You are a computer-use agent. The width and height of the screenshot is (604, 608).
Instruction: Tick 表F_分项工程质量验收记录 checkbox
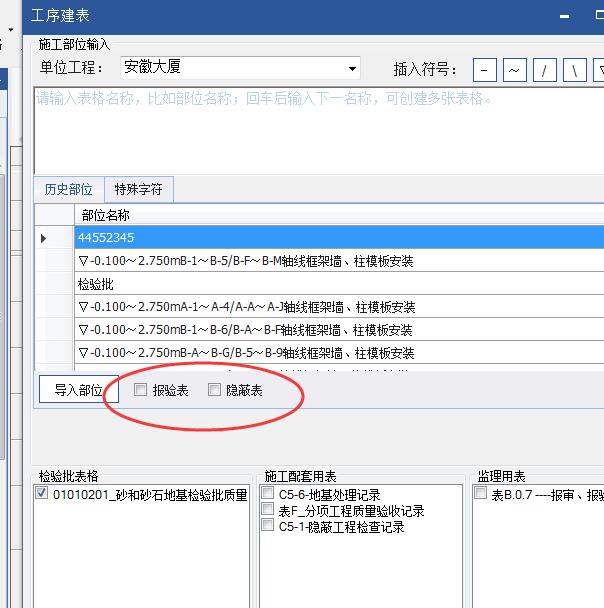pos(267,510)
